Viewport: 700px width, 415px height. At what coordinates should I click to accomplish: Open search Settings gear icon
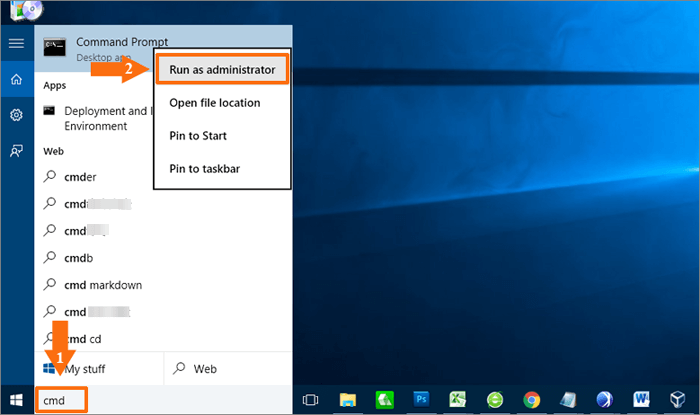(17, 115)
